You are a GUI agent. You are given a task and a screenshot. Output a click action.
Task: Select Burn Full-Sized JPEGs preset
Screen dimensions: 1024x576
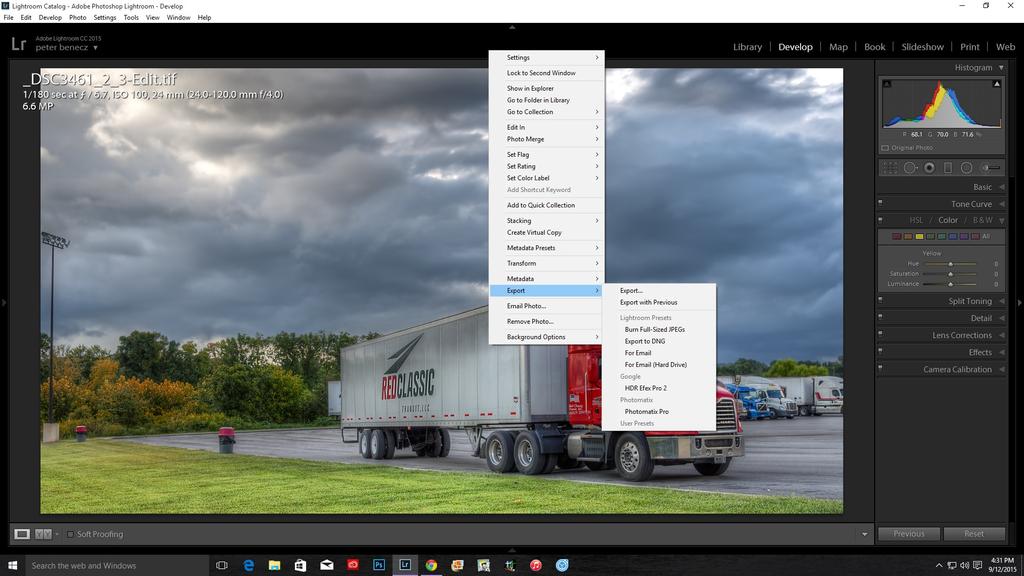click(654, 329)
